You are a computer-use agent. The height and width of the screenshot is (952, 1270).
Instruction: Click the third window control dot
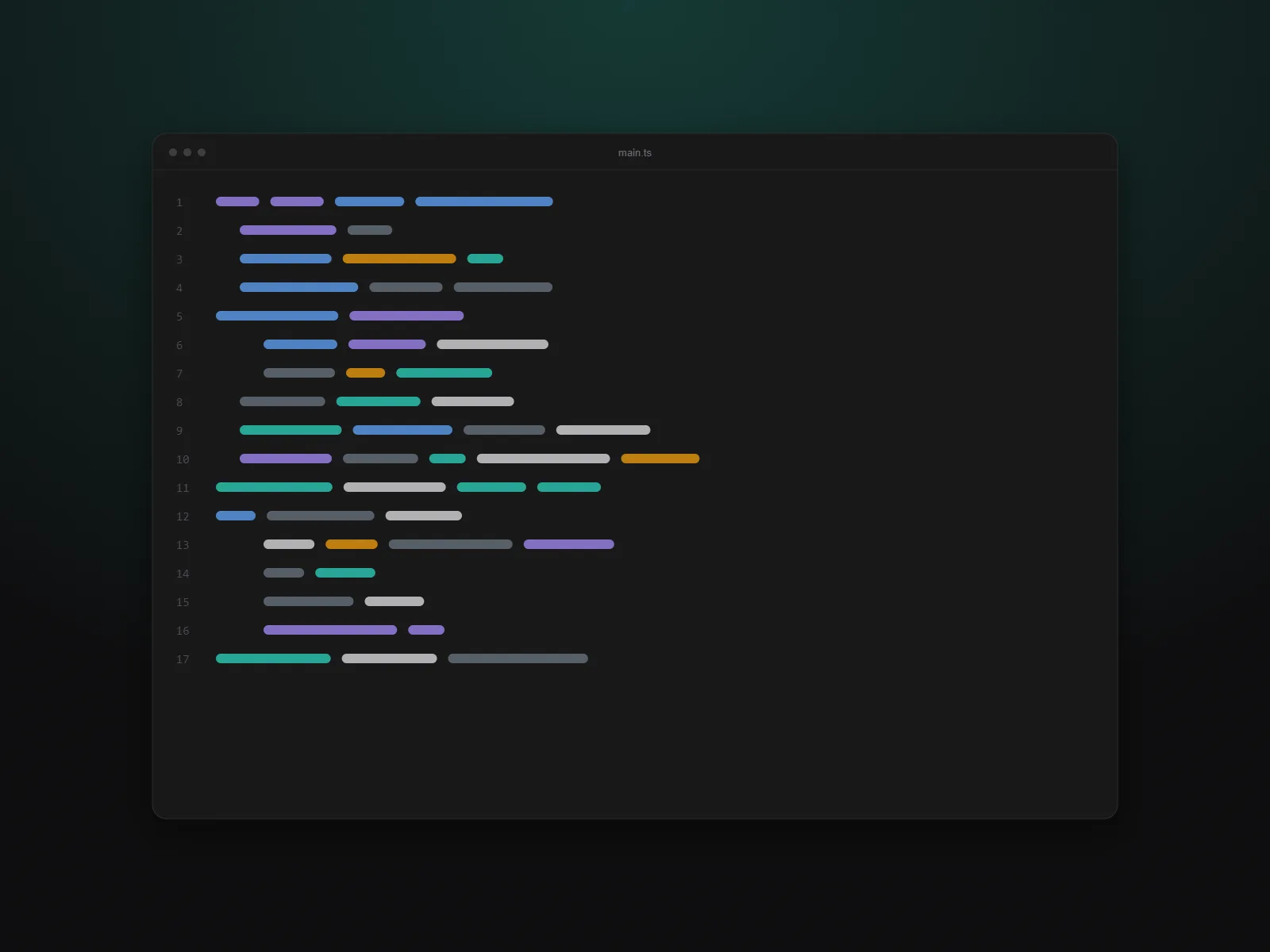(202, 152)
